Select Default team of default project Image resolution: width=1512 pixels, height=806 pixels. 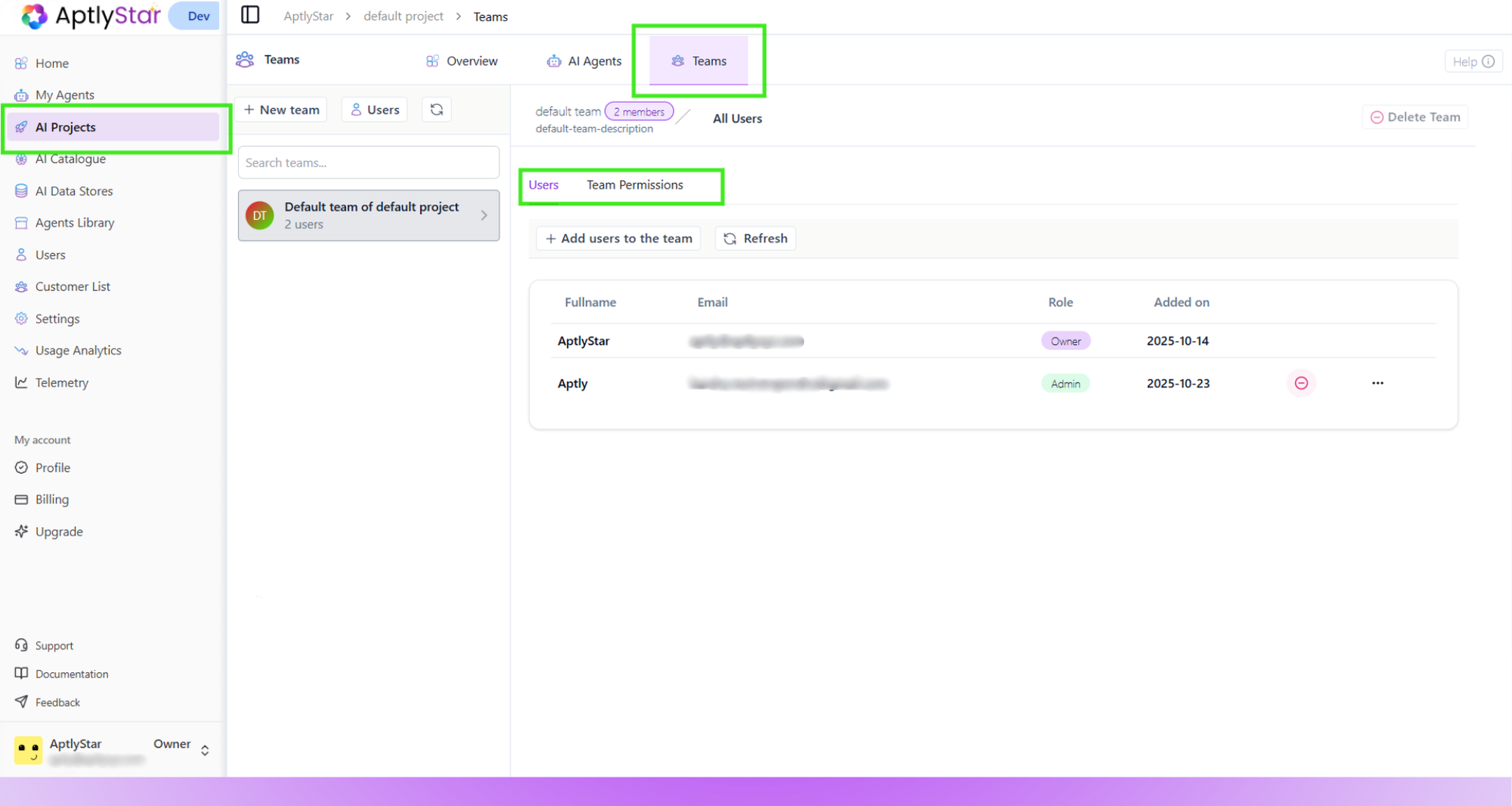369,215
